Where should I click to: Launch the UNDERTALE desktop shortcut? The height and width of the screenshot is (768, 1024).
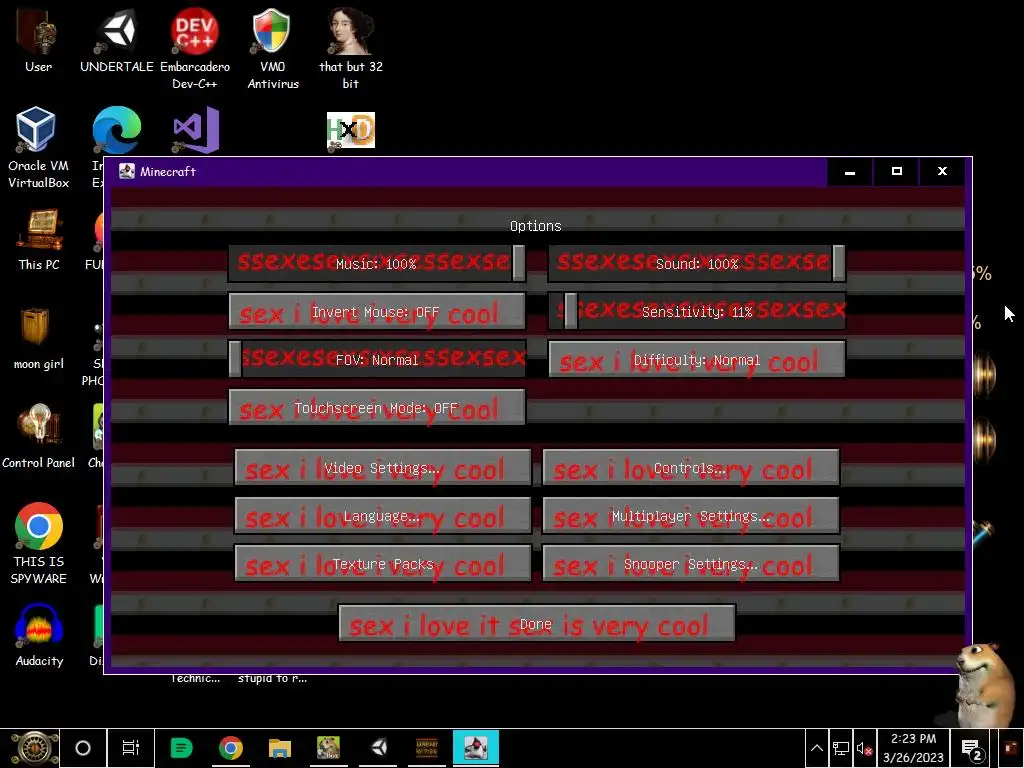click(x=116, y=40)
